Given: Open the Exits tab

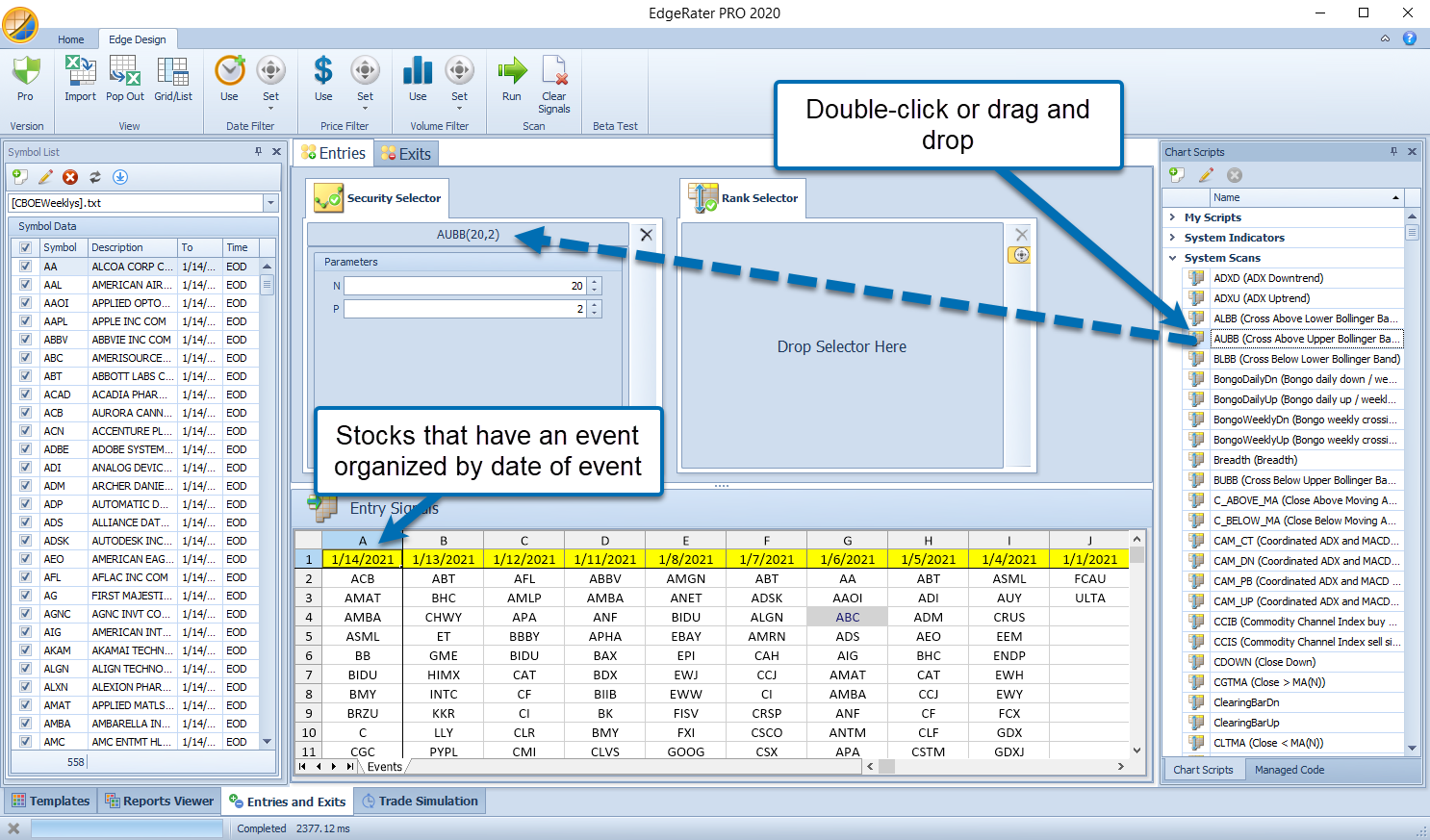Looking at the screenshot, I should click(x=407, y=154).
